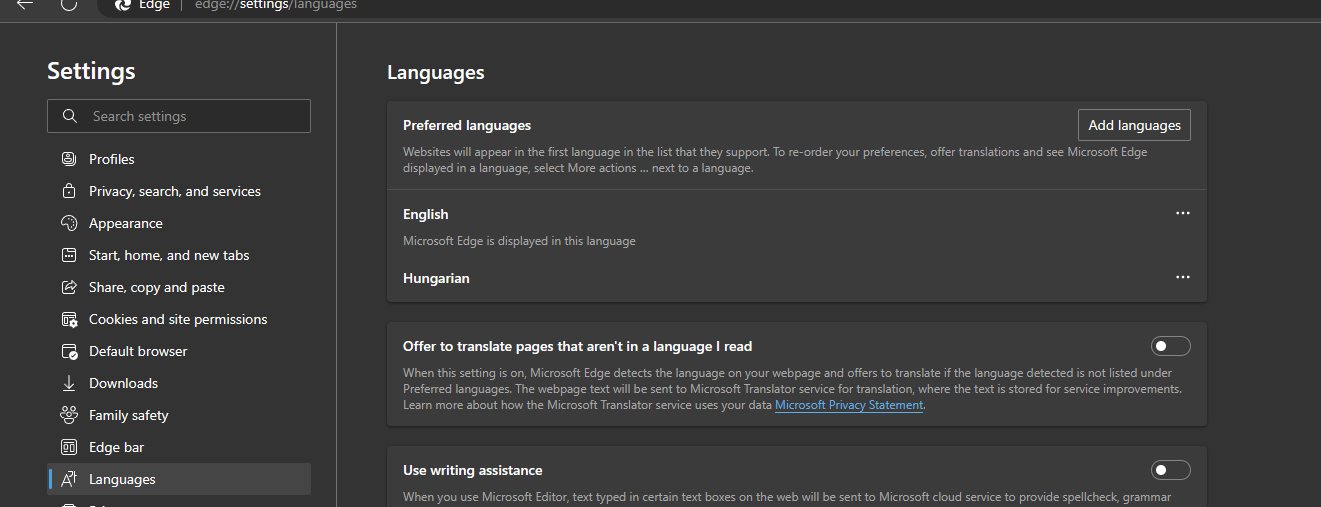
Task: Click the browser back arrow
Action: click(x=25, y=5)
